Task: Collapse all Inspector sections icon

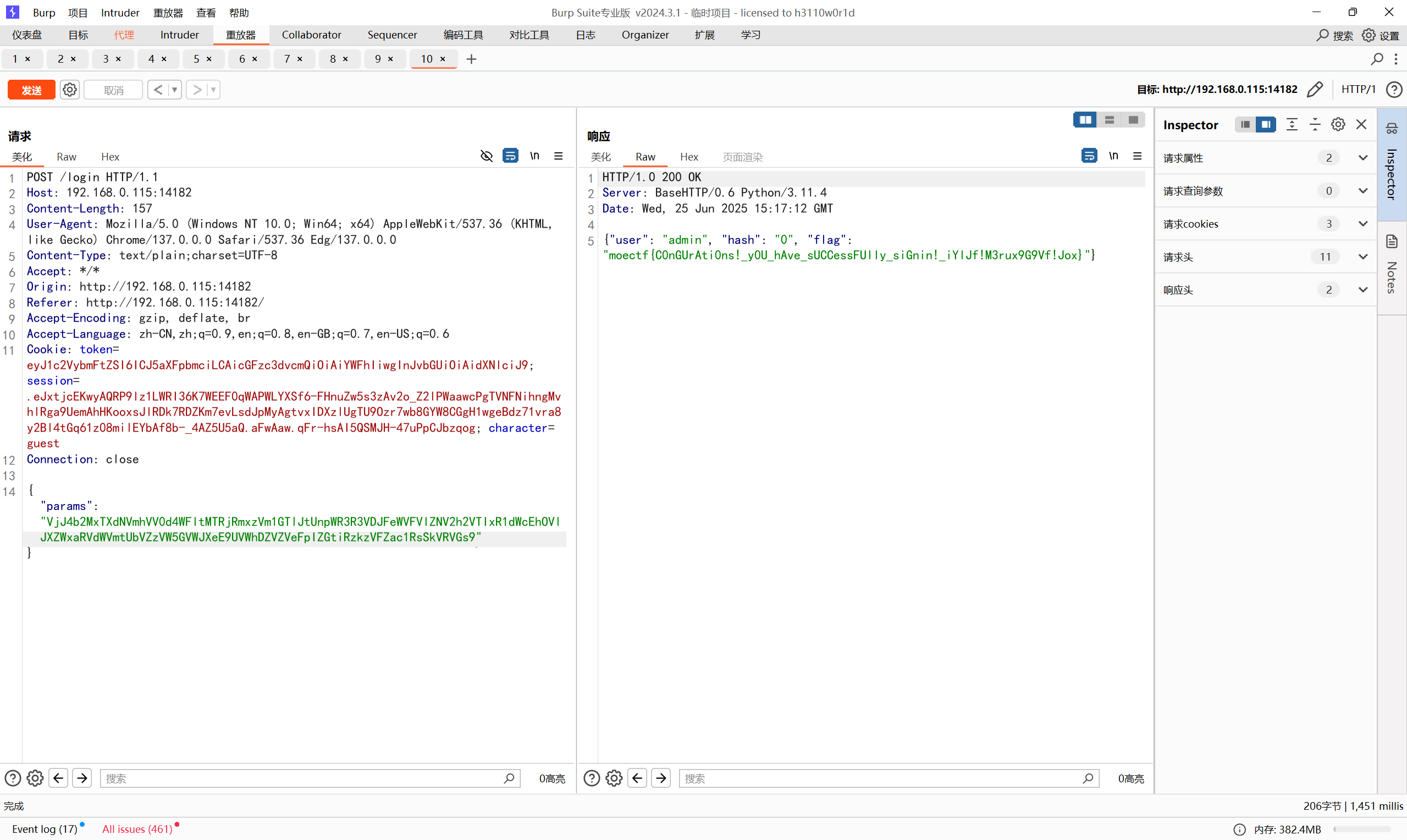Action: pos(1315,125)
